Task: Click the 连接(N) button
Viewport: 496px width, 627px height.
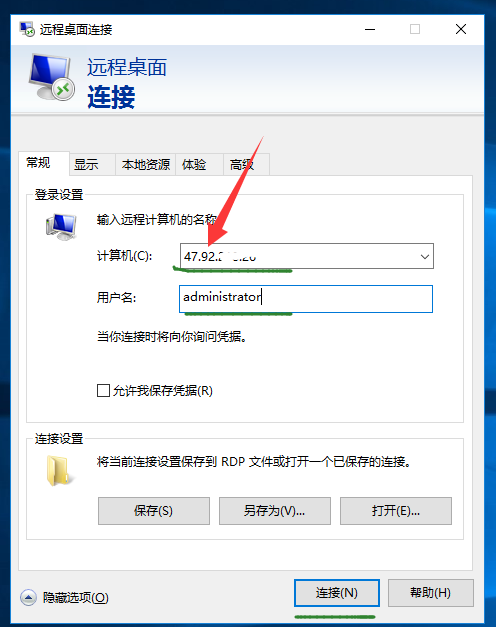Action: click(x=337, y=593)
